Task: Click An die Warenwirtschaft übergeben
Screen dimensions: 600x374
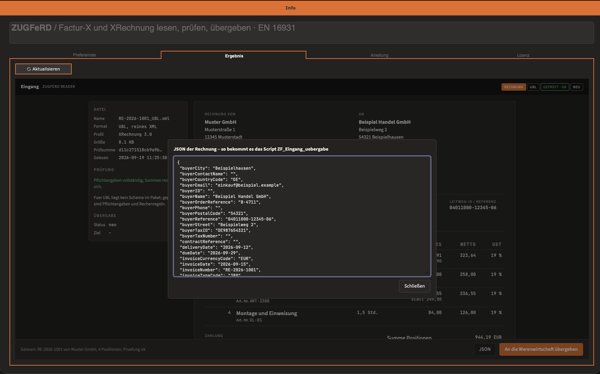Action: [541, 349]
